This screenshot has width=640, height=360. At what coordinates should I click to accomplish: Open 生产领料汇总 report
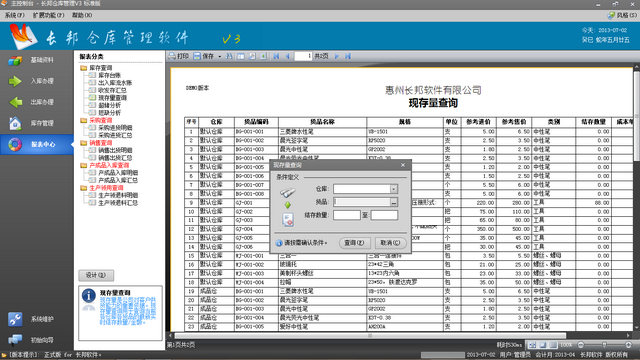click(118, 202)
